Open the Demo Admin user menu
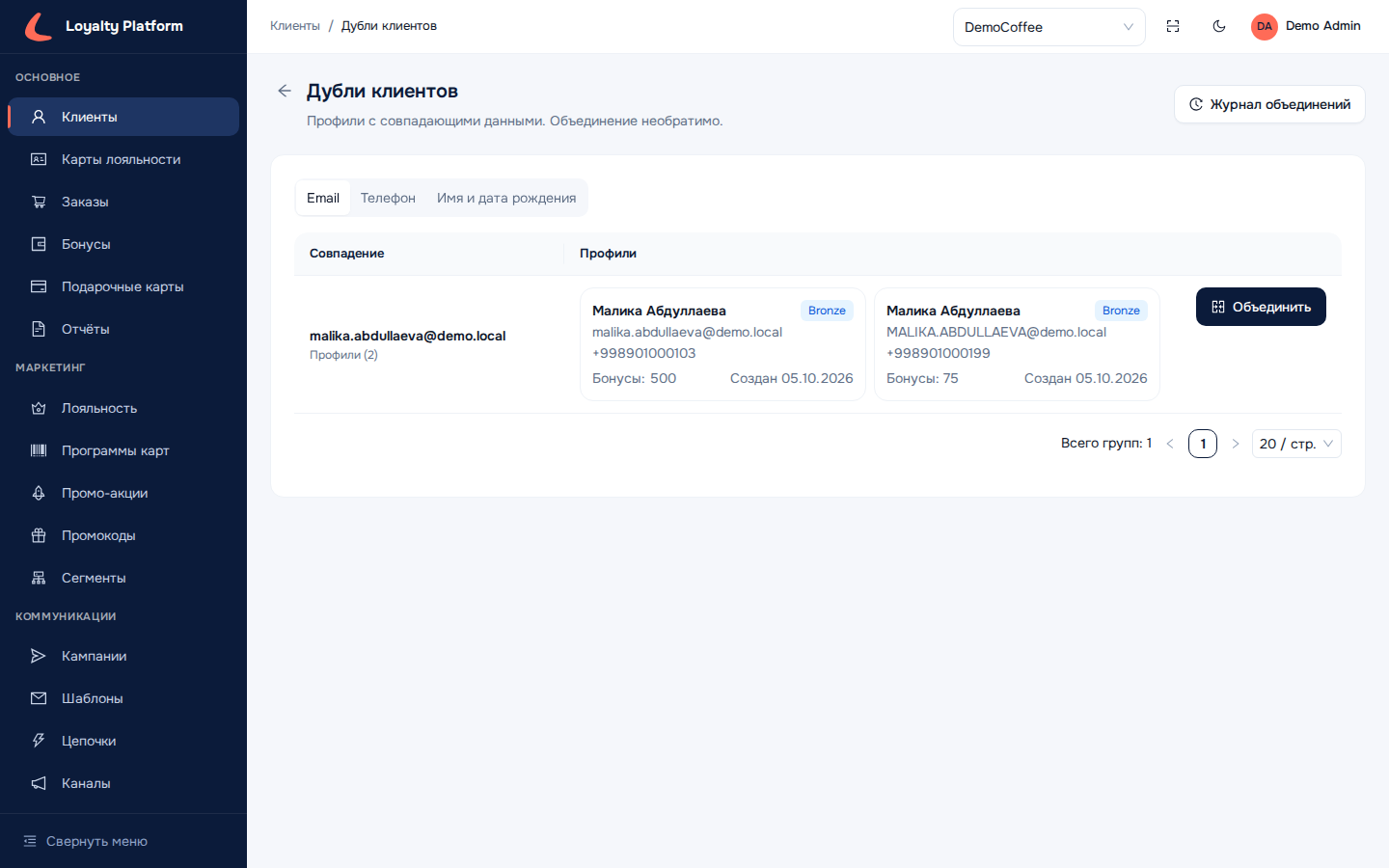 1306,26
